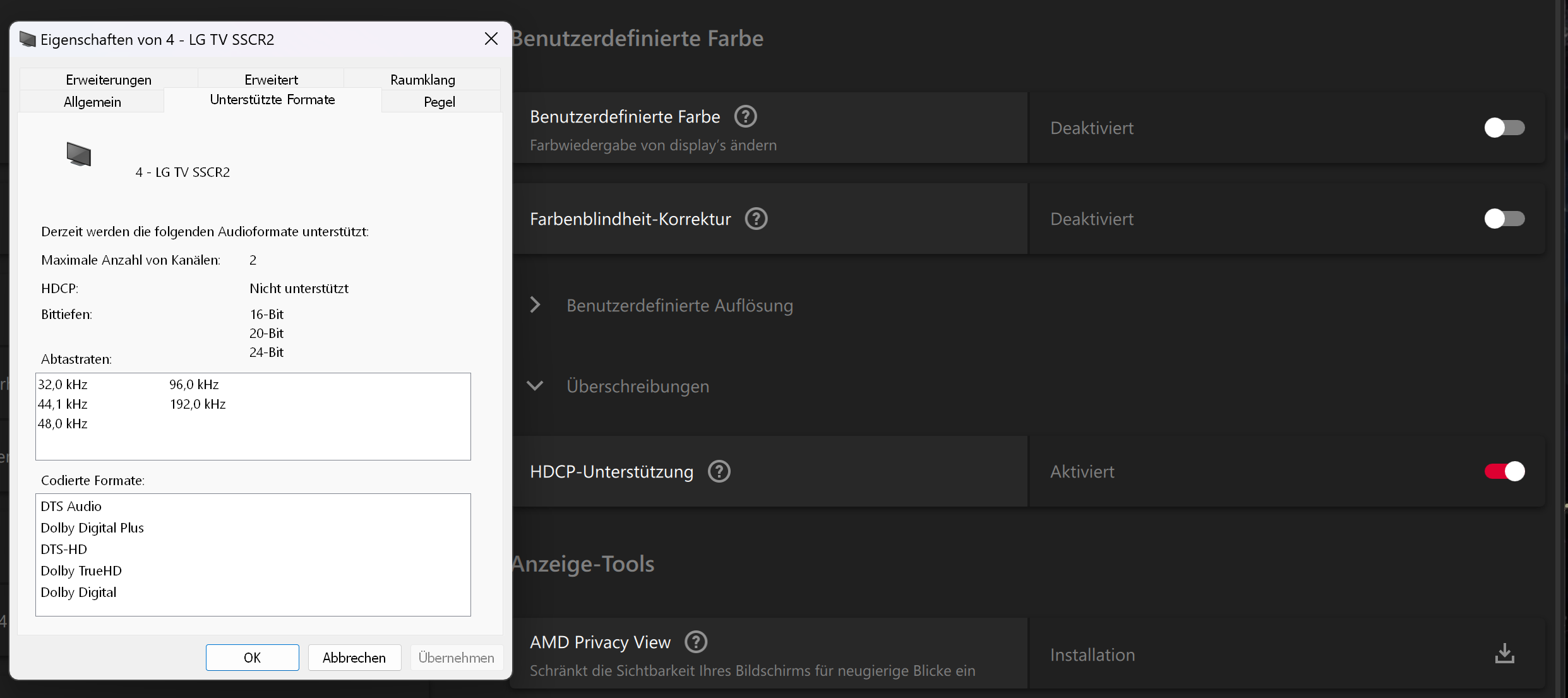This screenshot has width=1568, height=698.
Task: Click the Nicht unterstützt HDCP value
Action: (x=299, y=288)
